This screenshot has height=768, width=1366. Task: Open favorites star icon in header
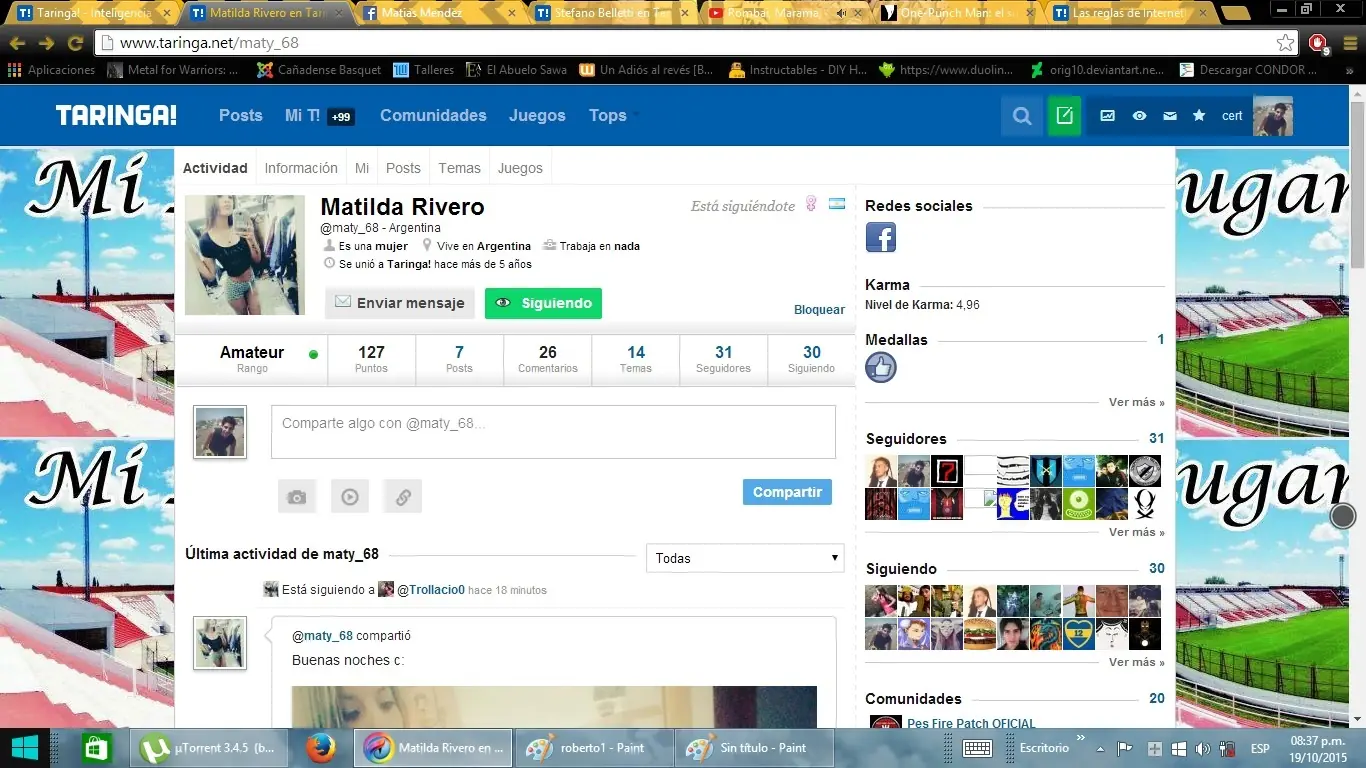(1199, 116)
